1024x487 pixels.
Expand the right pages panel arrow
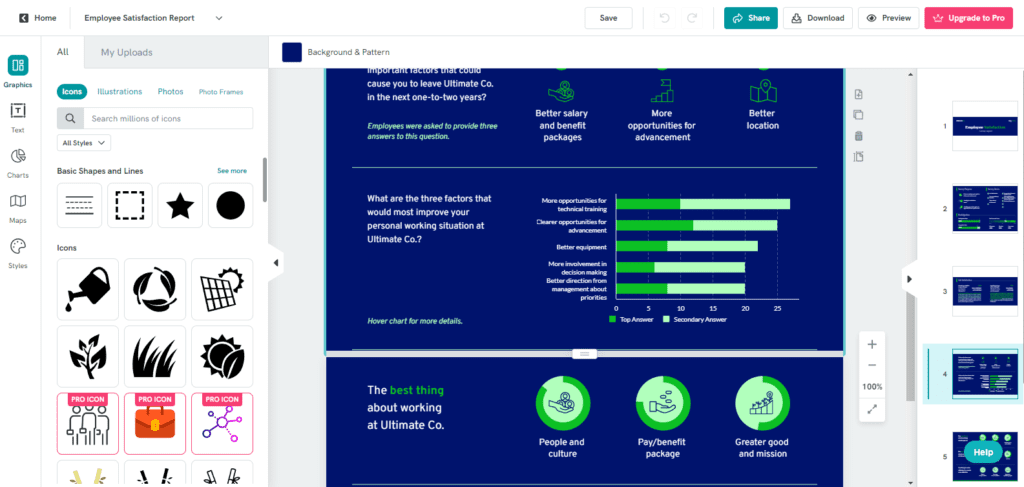[908, 279]
